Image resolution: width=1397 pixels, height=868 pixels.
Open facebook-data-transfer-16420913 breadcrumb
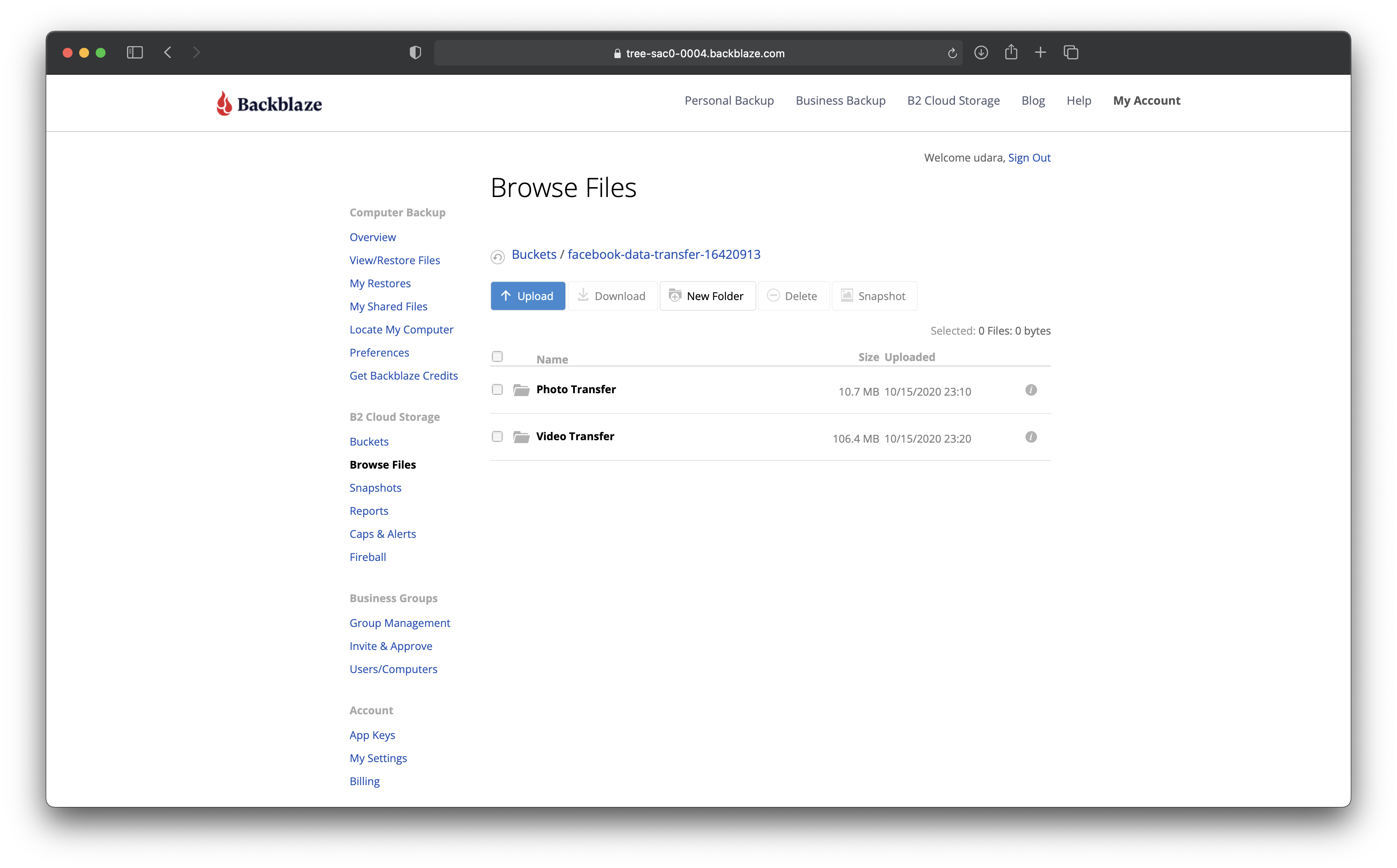(x=664, y=254)
